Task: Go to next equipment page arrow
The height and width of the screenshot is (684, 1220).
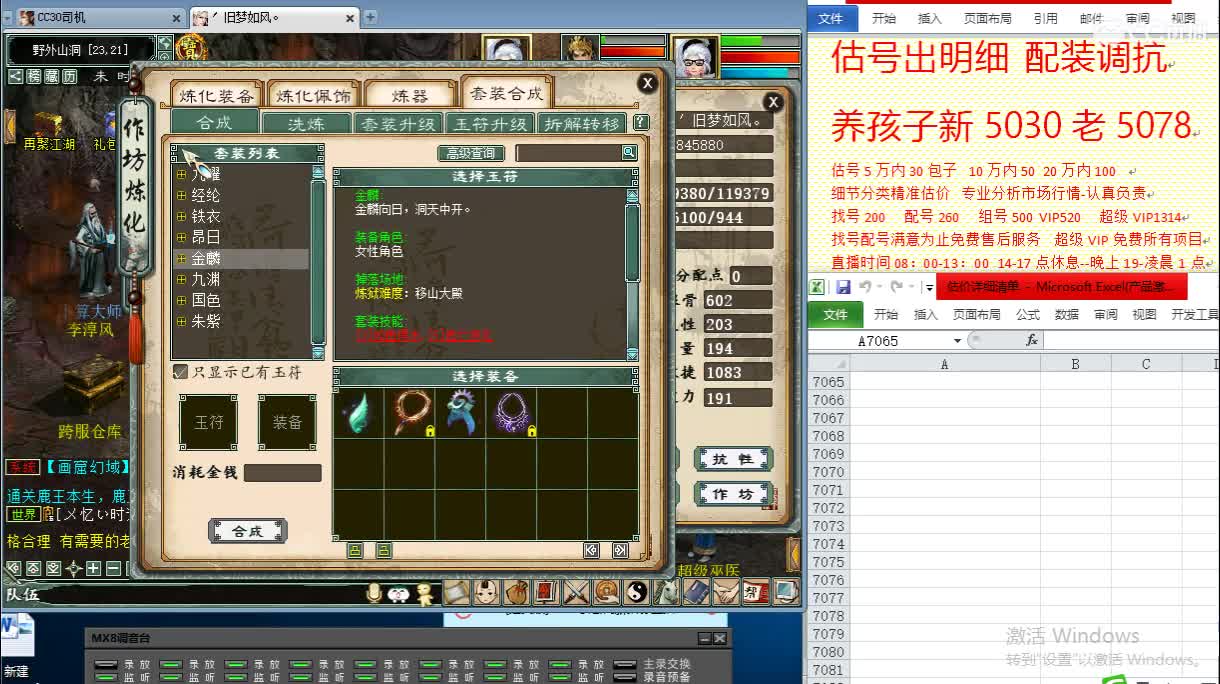Action: [620, 550]
